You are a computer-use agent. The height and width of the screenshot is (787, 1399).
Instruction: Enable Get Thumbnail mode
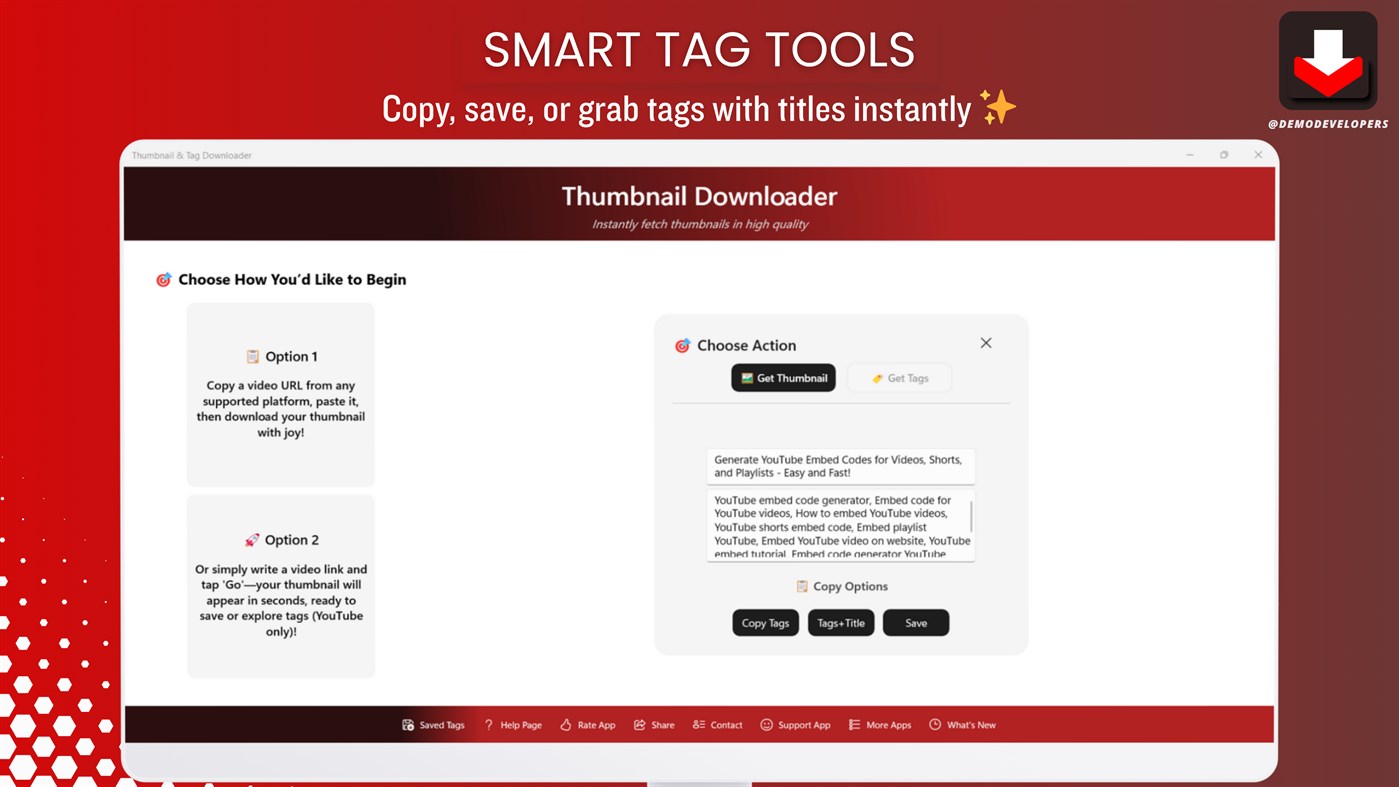[783, 377]
